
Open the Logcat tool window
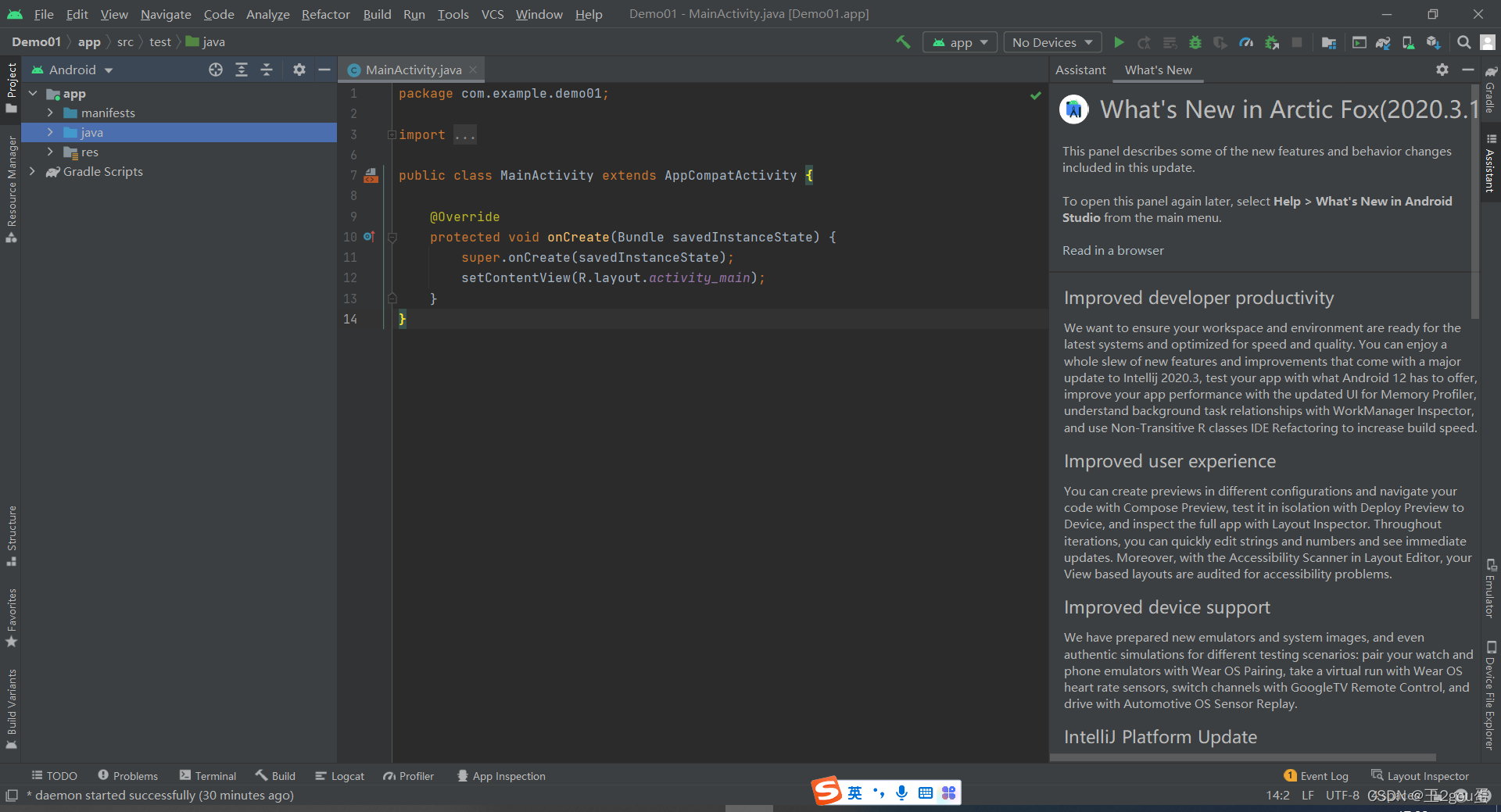coord(339,776)
